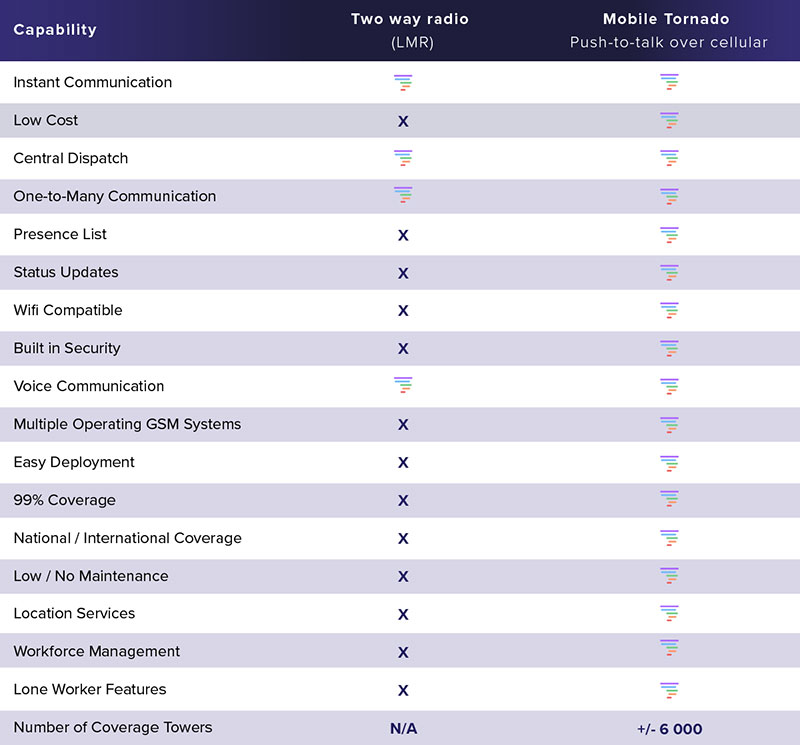The image size is (800, 745).
Task: Click the Status Updates row label
Action: 66,272
